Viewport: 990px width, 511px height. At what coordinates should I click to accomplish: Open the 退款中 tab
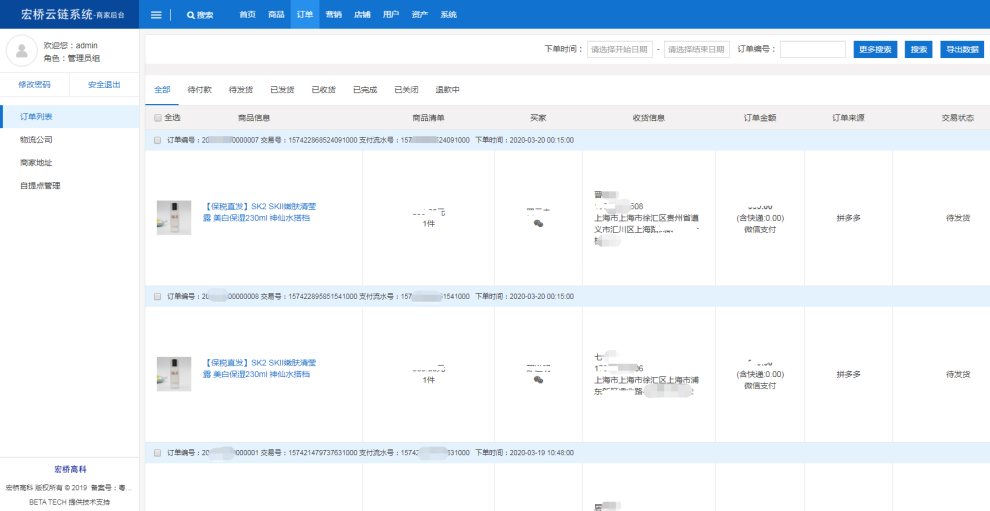447,90
